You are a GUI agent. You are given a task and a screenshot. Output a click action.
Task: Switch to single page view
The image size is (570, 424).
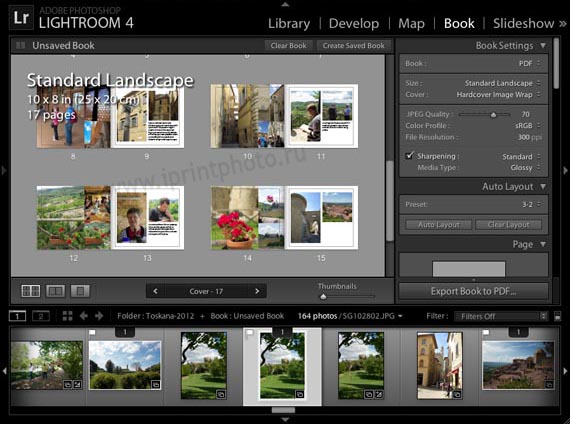pos(80,291)
